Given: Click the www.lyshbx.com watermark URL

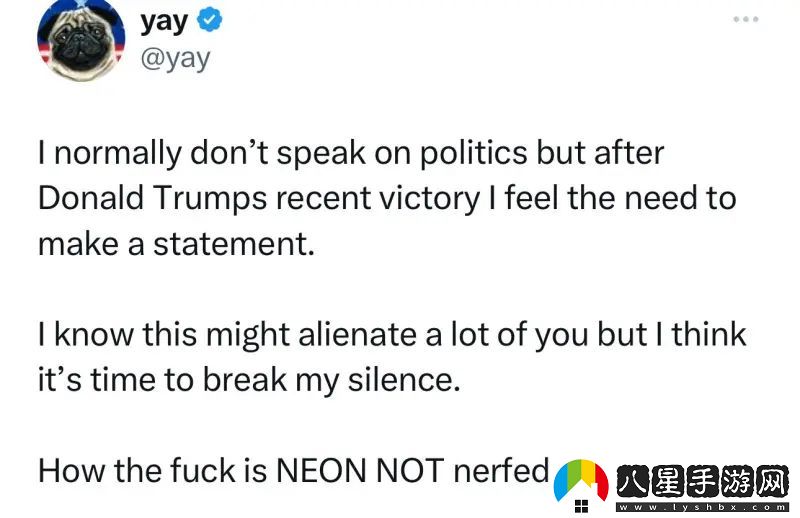Looking at the screenshot, I should 703,507.
